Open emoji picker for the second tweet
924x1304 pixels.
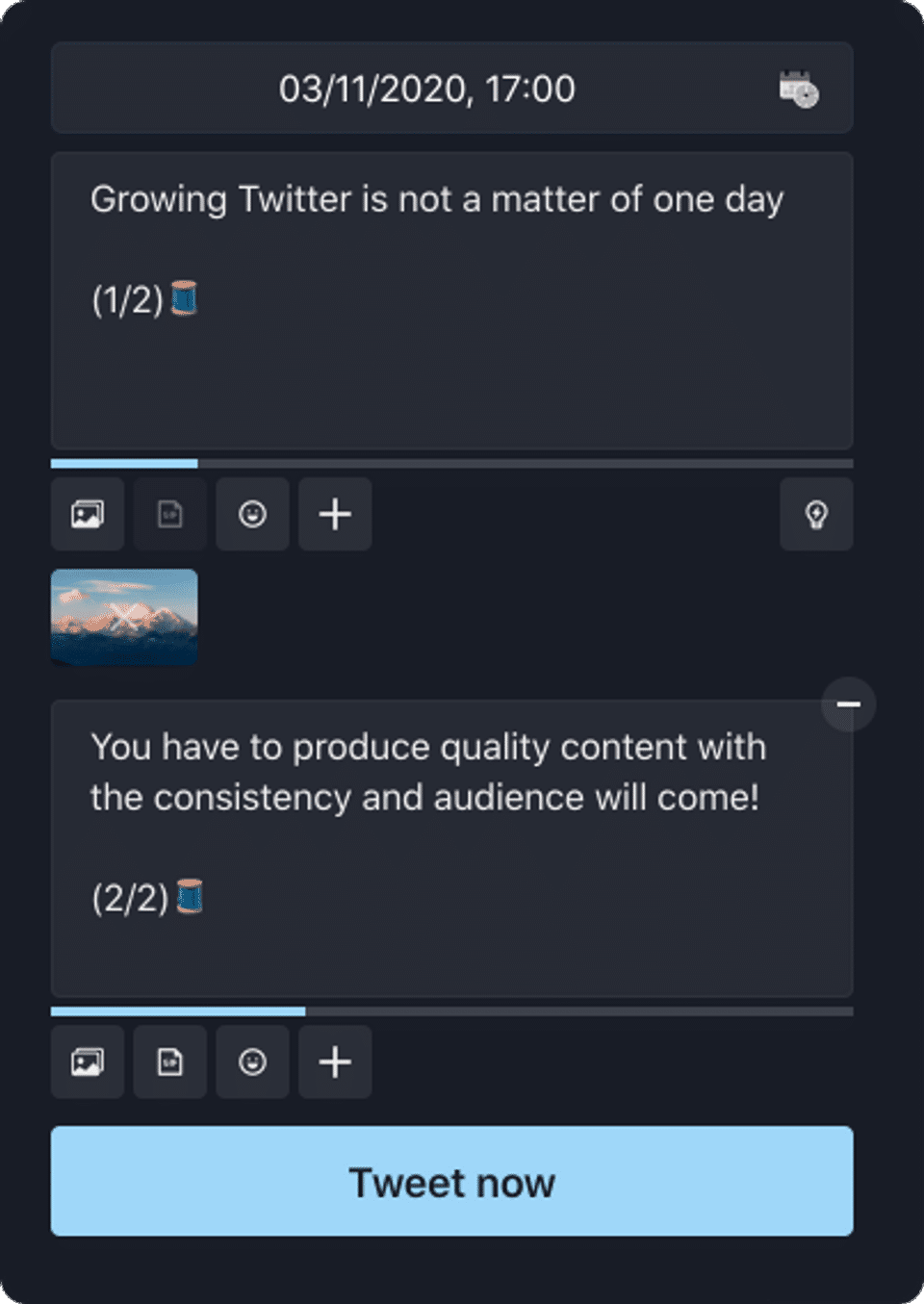pyautogui.click(x=252, y=1062)
